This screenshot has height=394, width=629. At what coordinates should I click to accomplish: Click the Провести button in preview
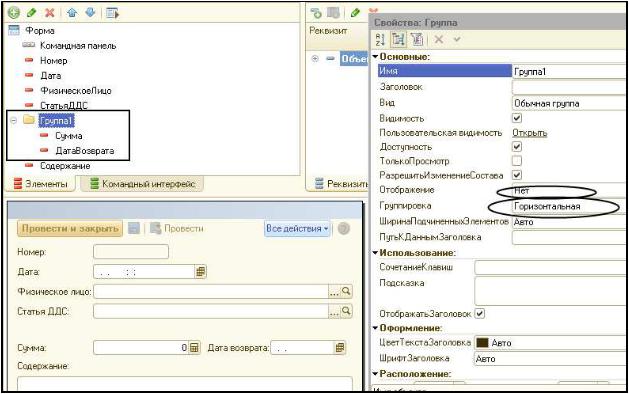coord(177,228)
